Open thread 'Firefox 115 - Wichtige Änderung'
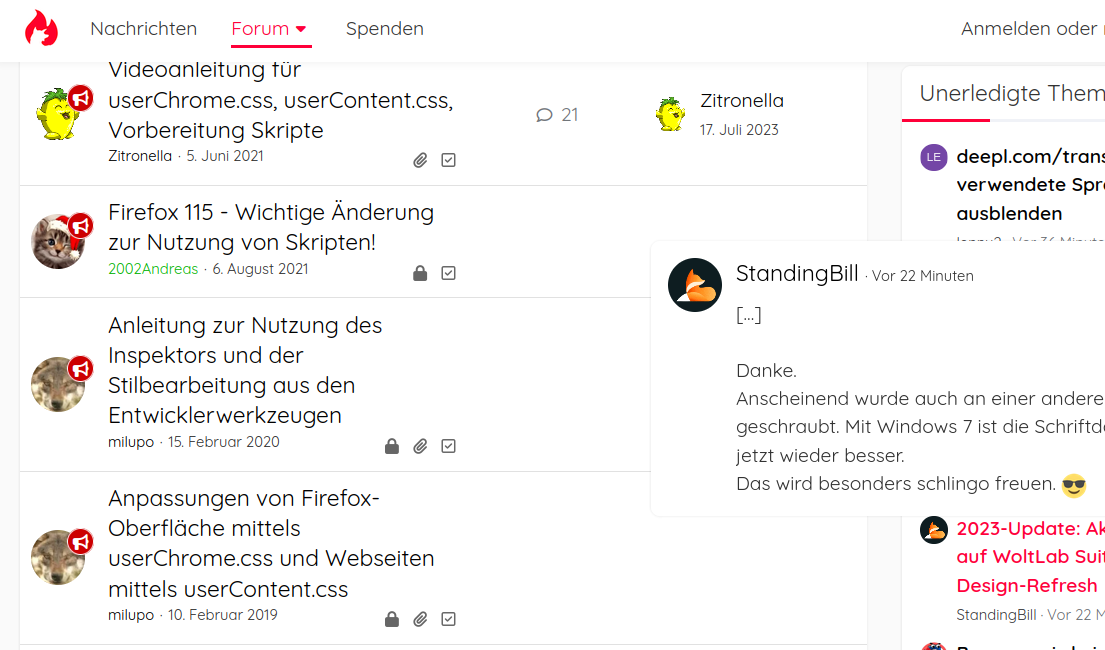This screenshot has width=1105, height=650. tap(271, 227)
